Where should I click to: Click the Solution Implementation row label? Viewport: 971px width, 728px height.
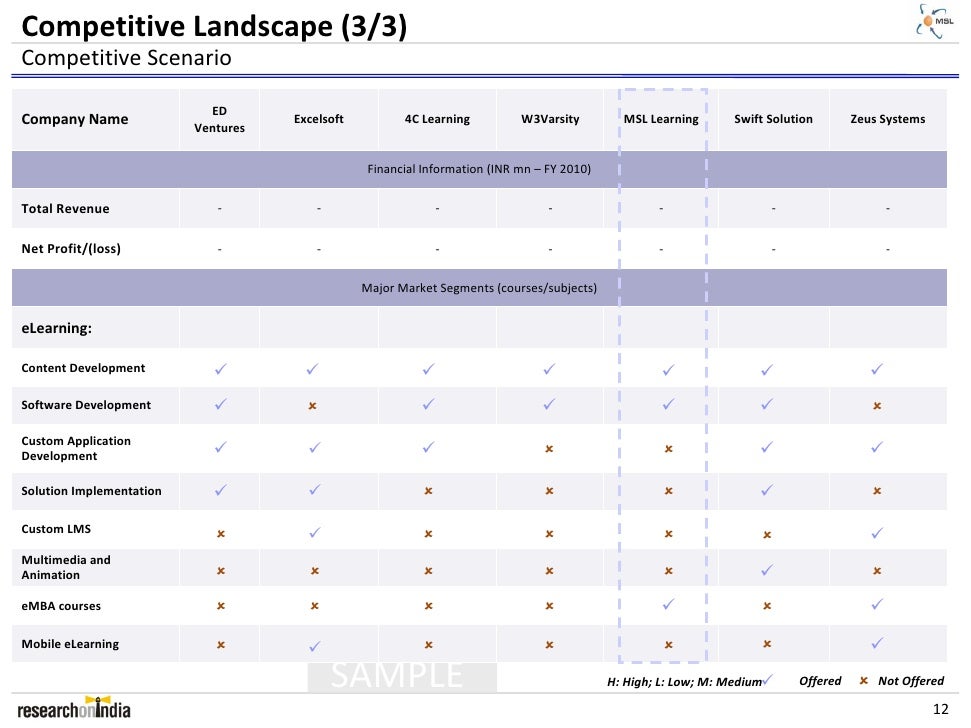91,491
